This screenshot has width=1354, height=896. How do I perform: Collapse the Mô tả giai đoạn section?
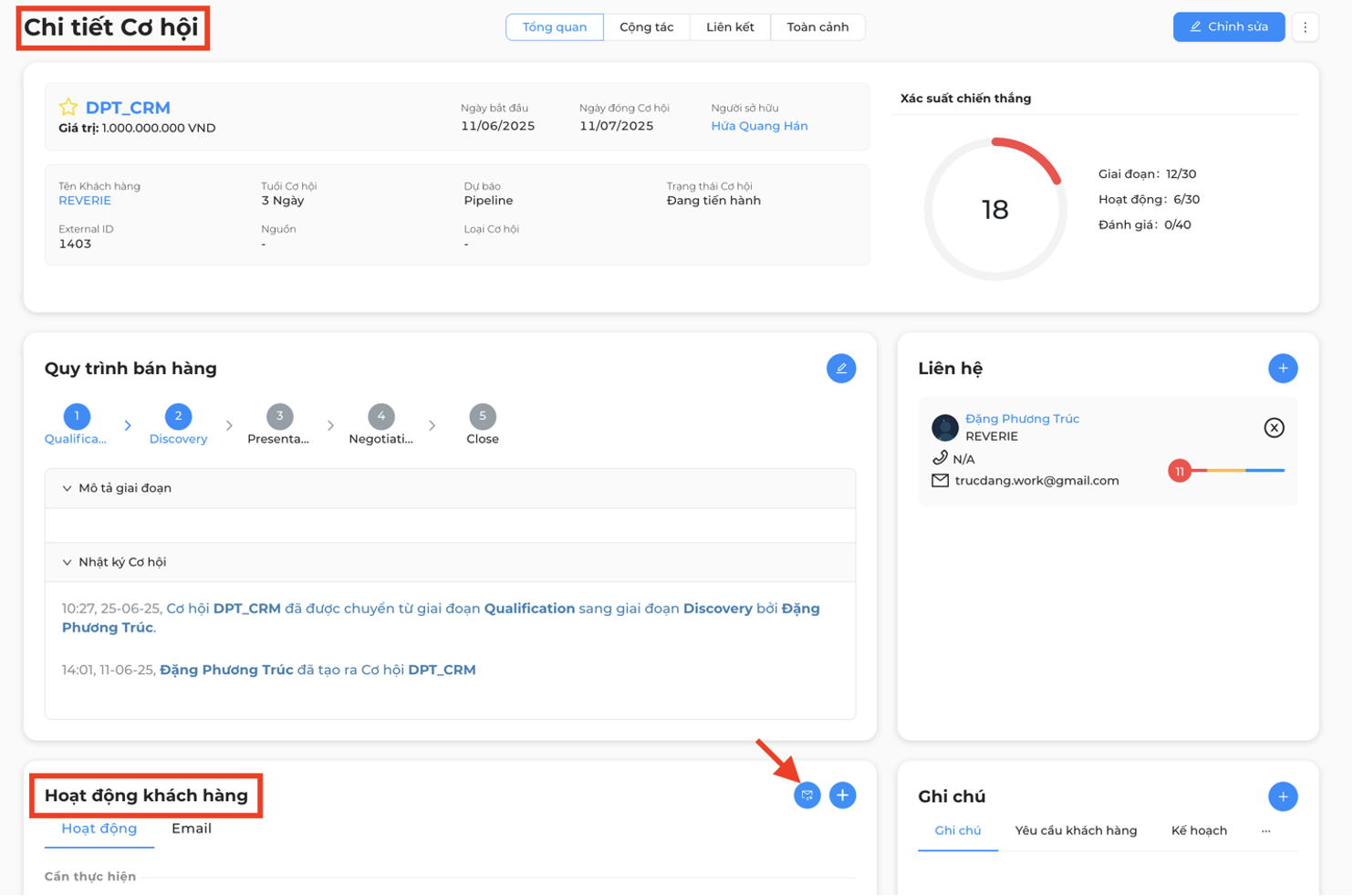[450, 488]
